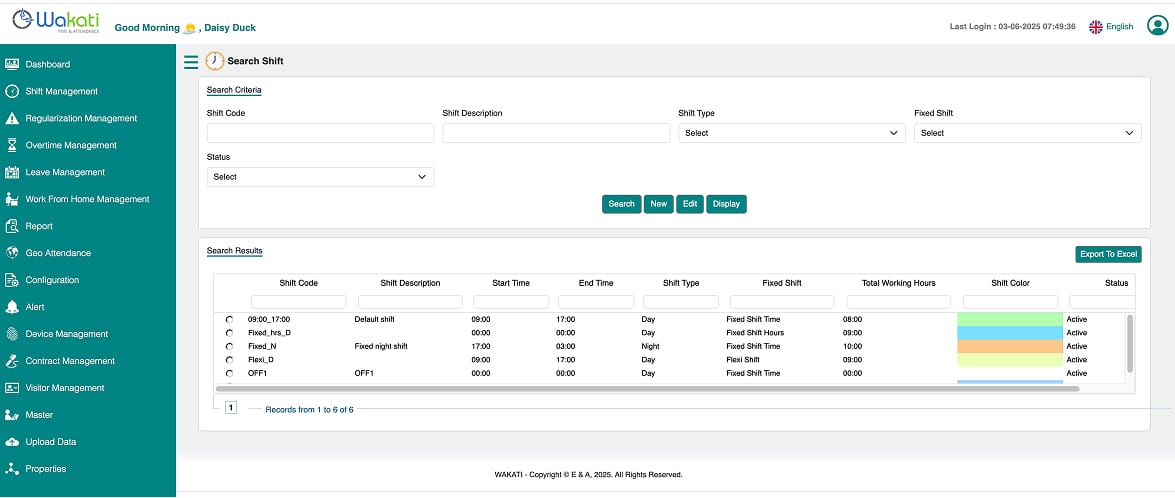
Task: Select the Fixed_N shift radio button
Action: (x=229, y=347)
